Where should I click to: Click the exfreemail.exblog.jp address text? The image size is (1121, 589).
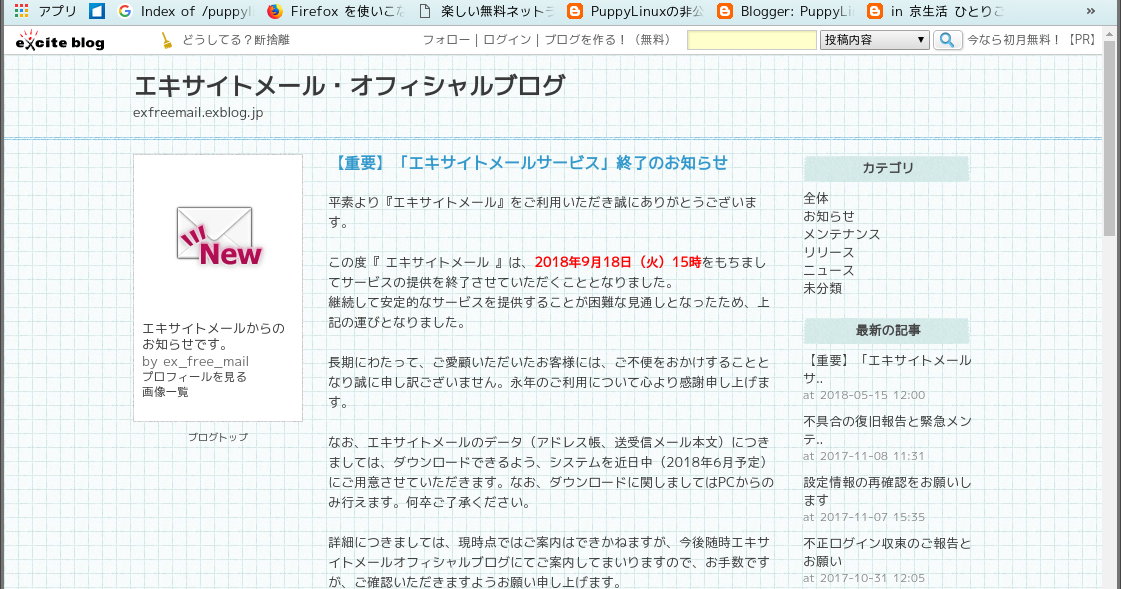click(198, 112)
